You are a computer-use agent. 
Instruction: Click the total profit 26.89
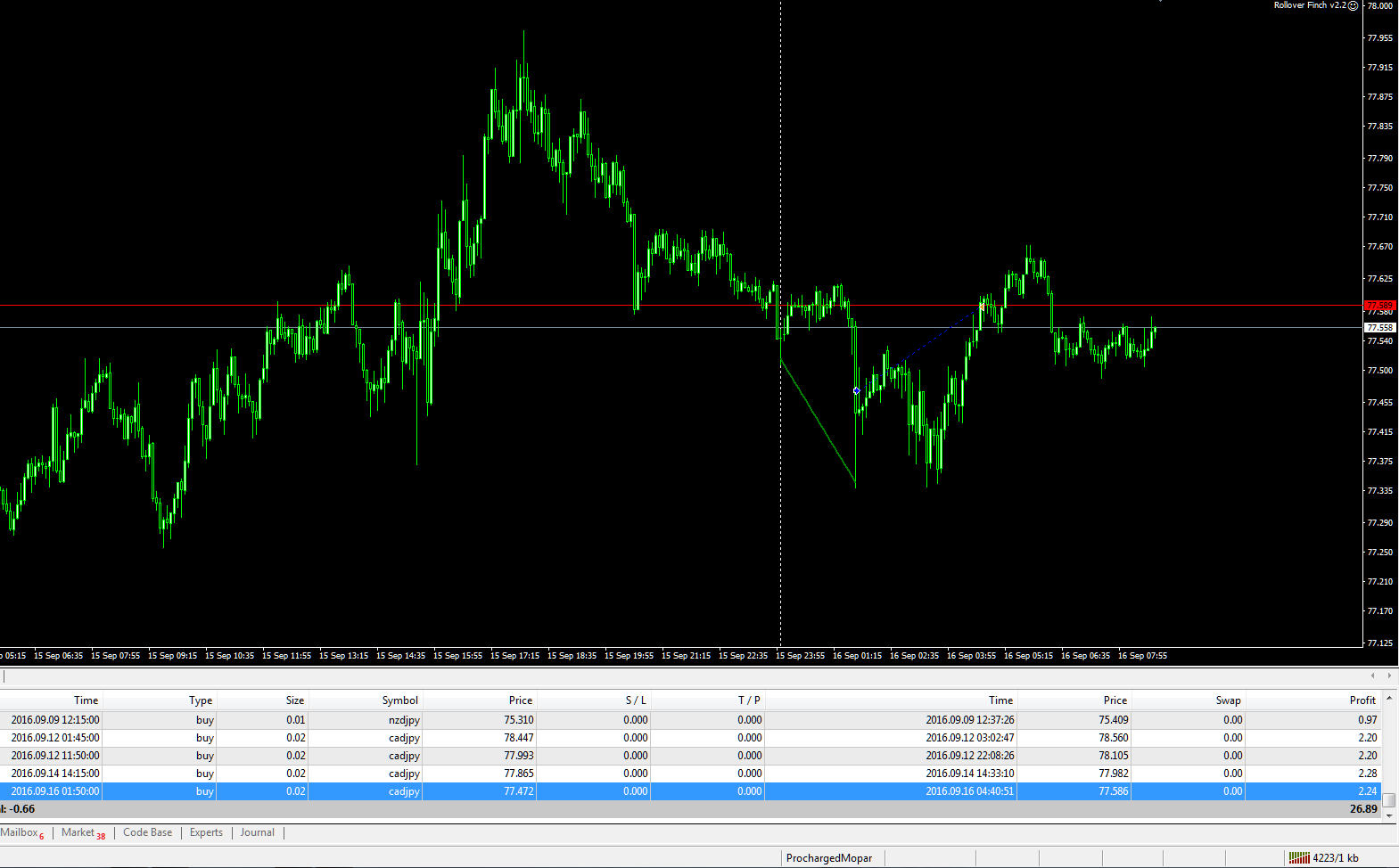coord(1363,809)
